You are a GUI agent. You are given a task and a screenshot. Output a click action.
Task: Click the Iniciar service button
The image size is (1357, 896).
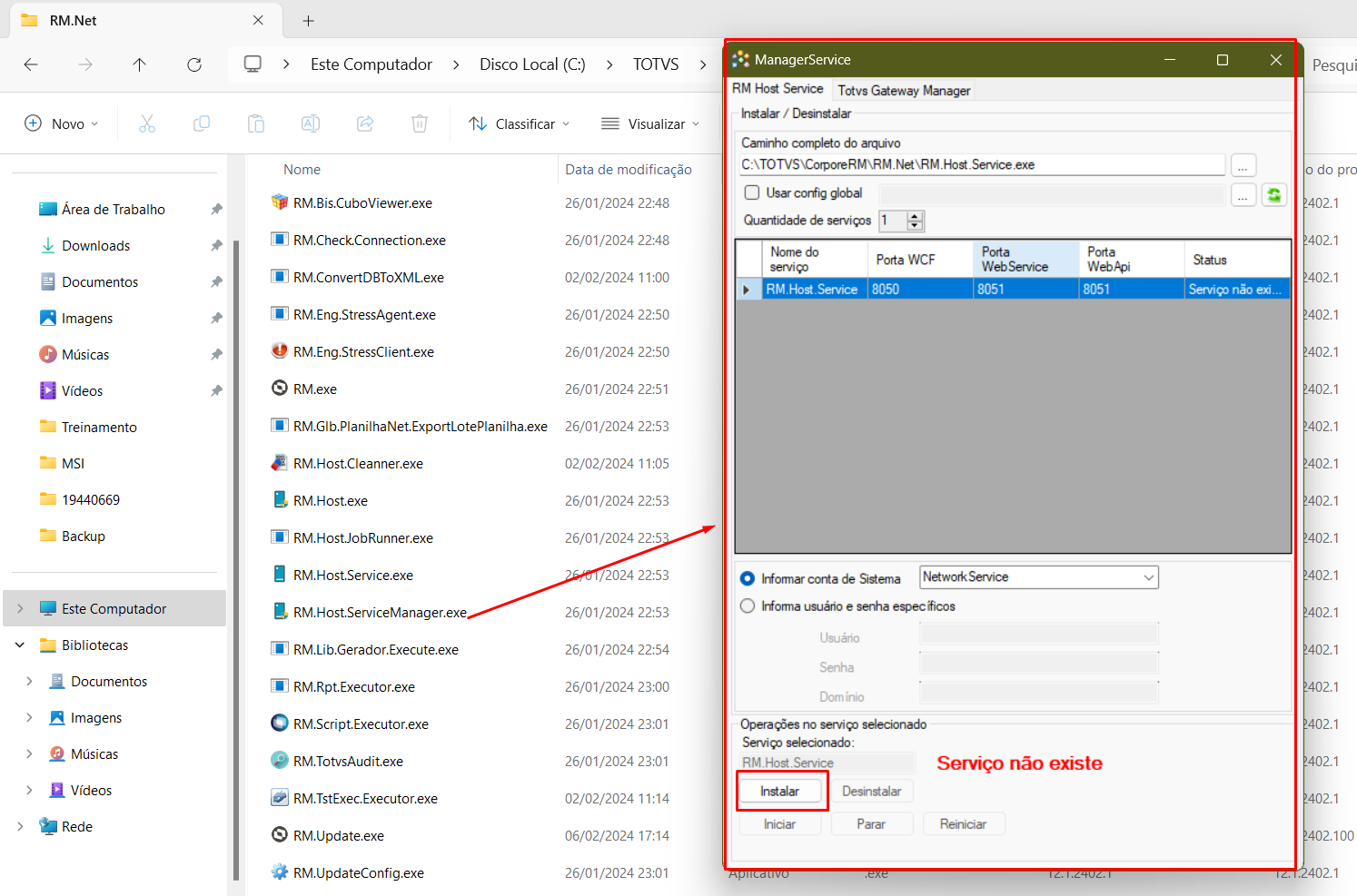779,823
